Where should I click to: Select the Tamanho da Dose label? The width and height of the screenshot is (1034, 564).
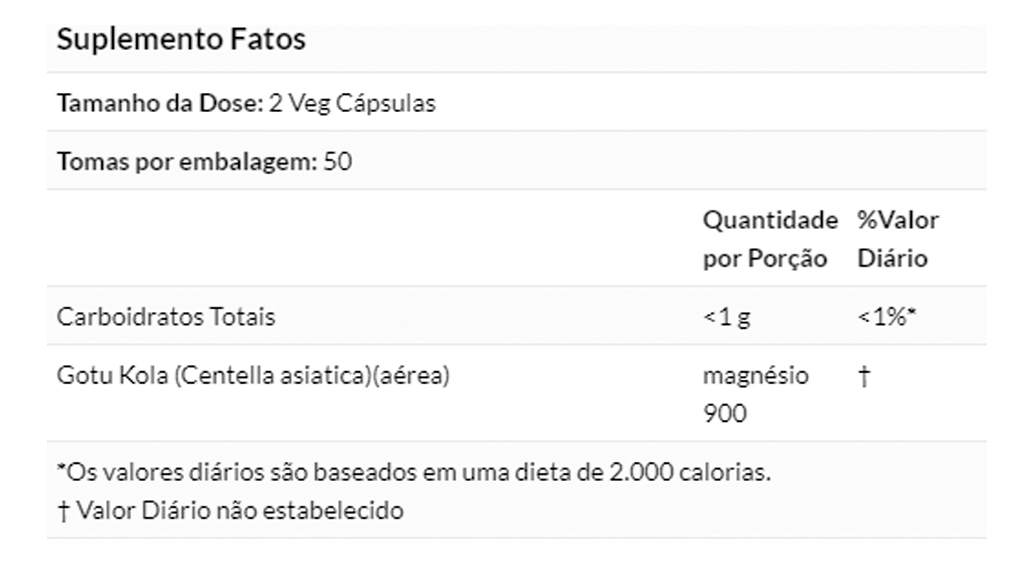[x=160, y=103]
